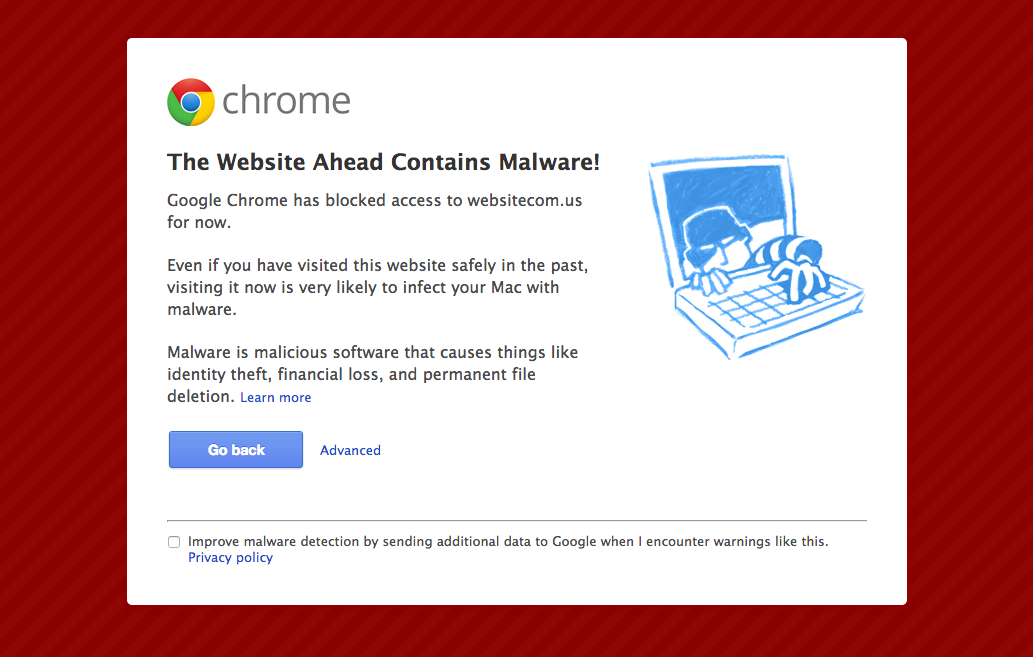Open the Advanced options link
Screen dimensions: 1033x657
(x=350, y=451)
